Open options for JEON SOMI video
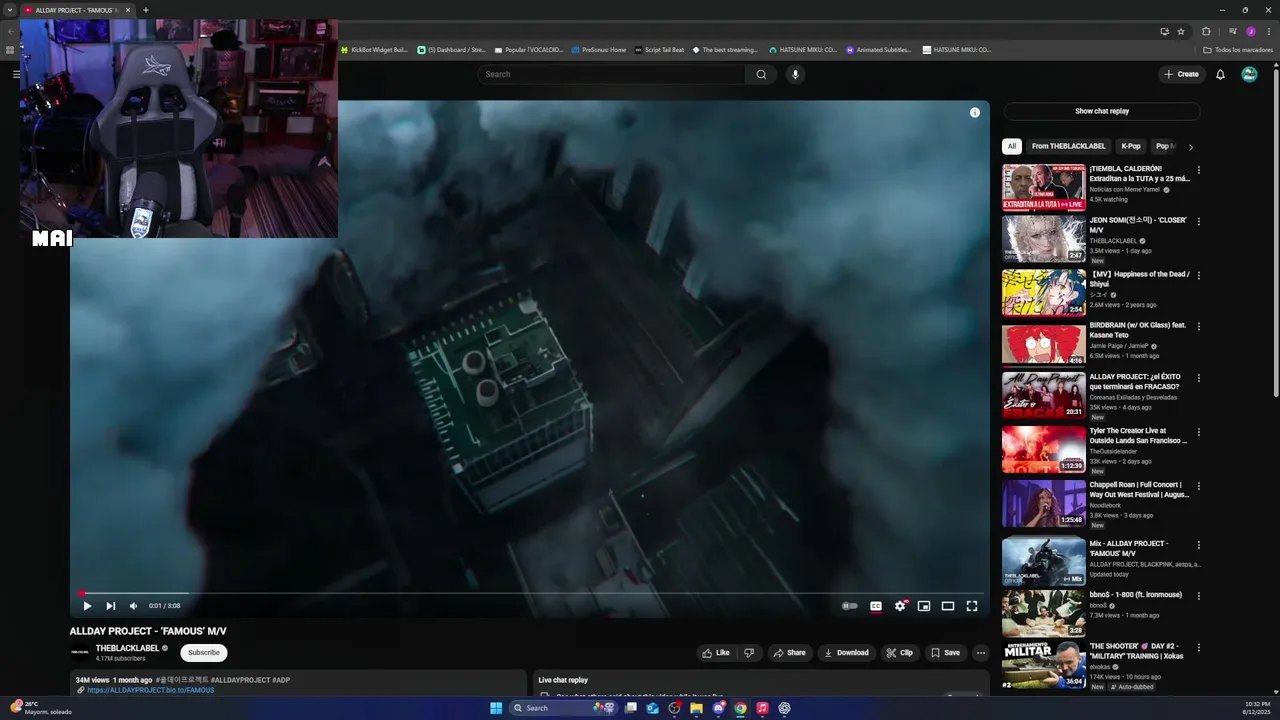This screenshot has height=720, width=1280. 1198,222
